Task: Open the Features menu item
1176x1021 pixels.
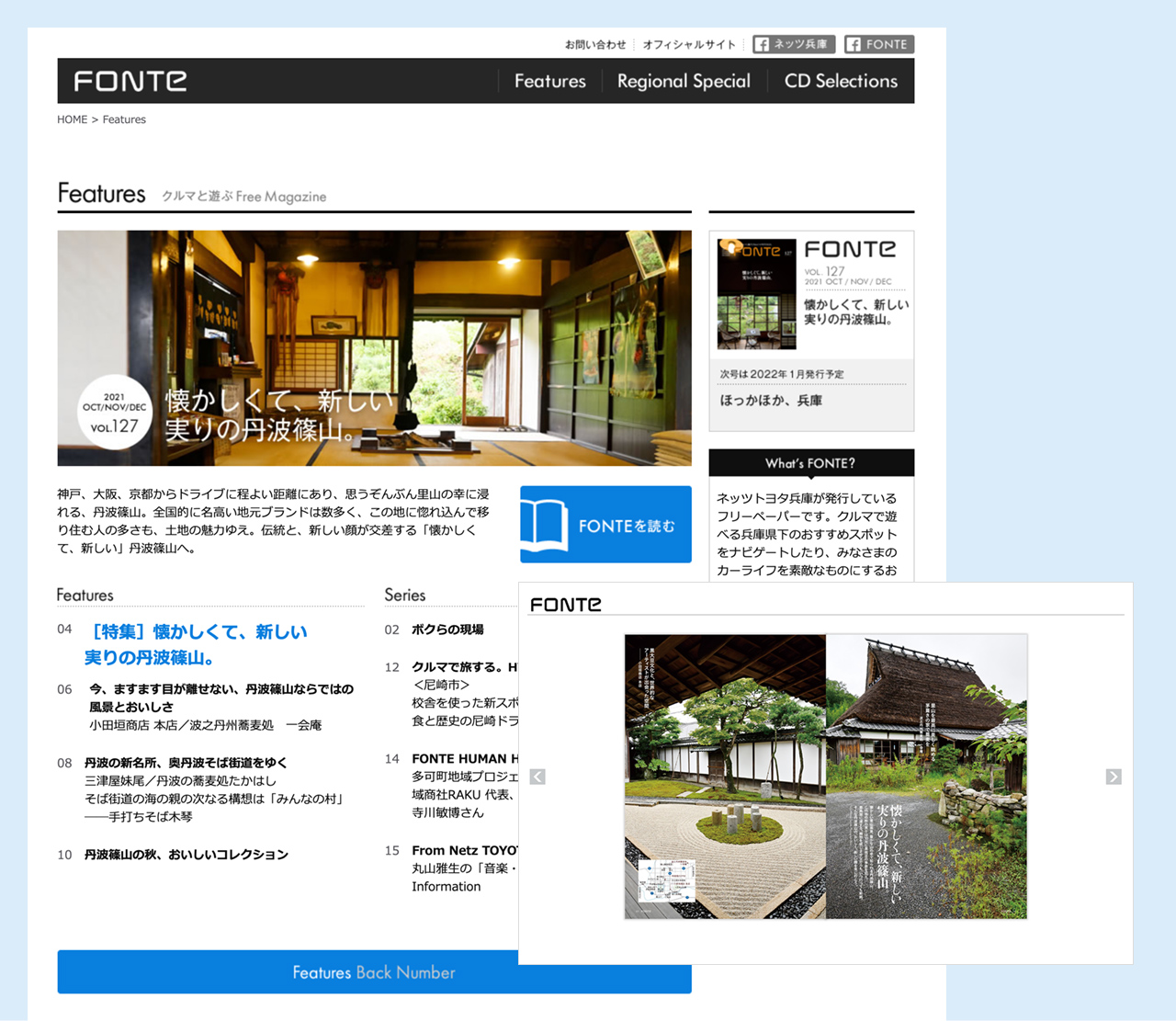Action: coord(549,81)
